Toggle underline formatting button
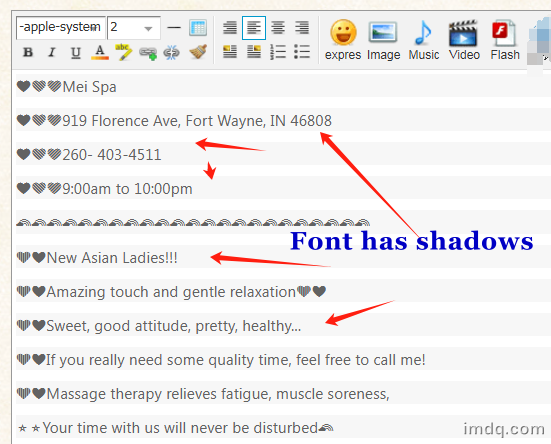 tap(76, 52)
